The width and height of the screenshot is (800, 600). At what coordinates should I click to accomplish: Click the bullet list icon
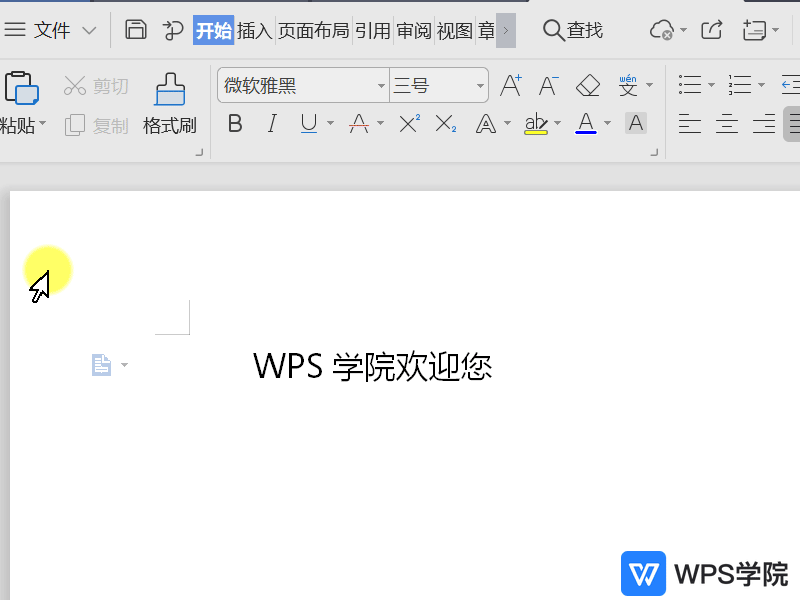click(x=690, y=85)
